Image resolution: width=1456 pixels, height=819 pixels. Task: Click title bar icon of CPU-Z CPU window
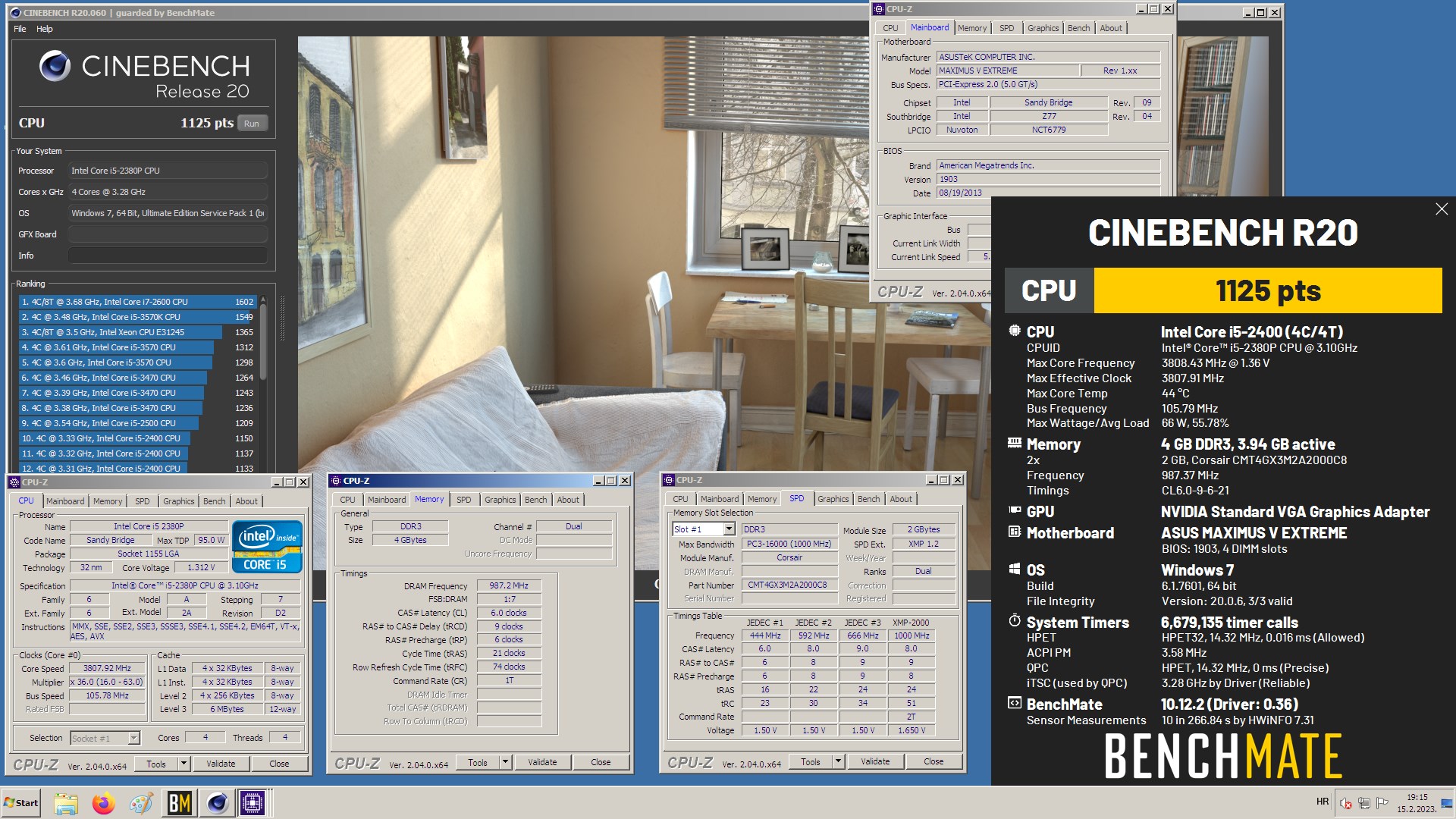pyautogui.click(x=14, y=482)
